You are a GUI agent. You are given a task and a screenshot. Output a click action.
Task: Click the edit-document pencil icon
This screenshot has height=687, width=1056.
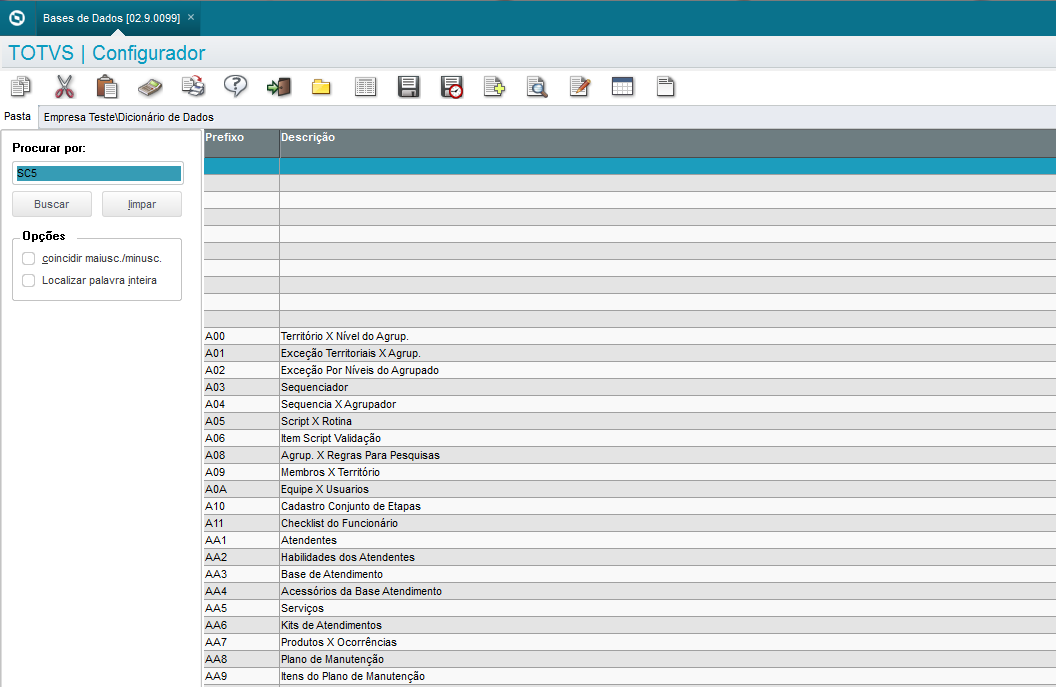pos(580,87)
